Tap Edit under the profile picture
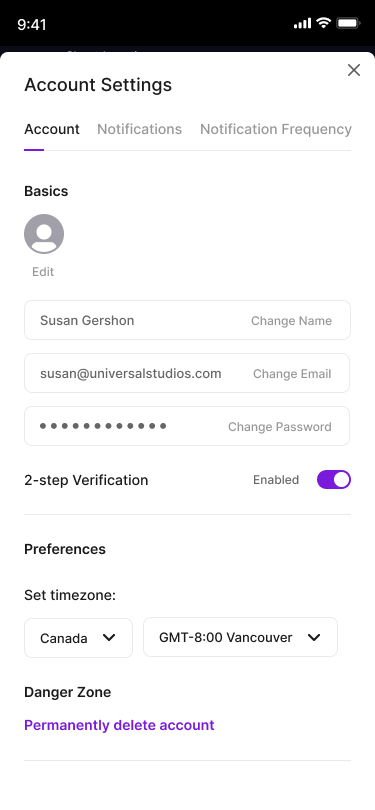The image size is (375, 810). point(43,272)
